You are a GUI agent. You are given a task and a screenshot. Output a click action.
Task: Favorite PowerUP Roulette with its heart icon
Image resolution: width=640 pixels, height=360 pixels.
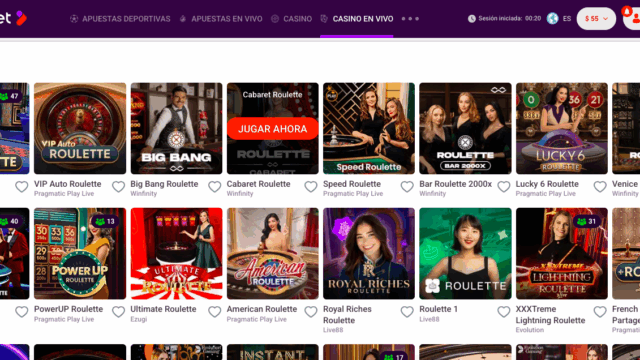click(118, 312)
